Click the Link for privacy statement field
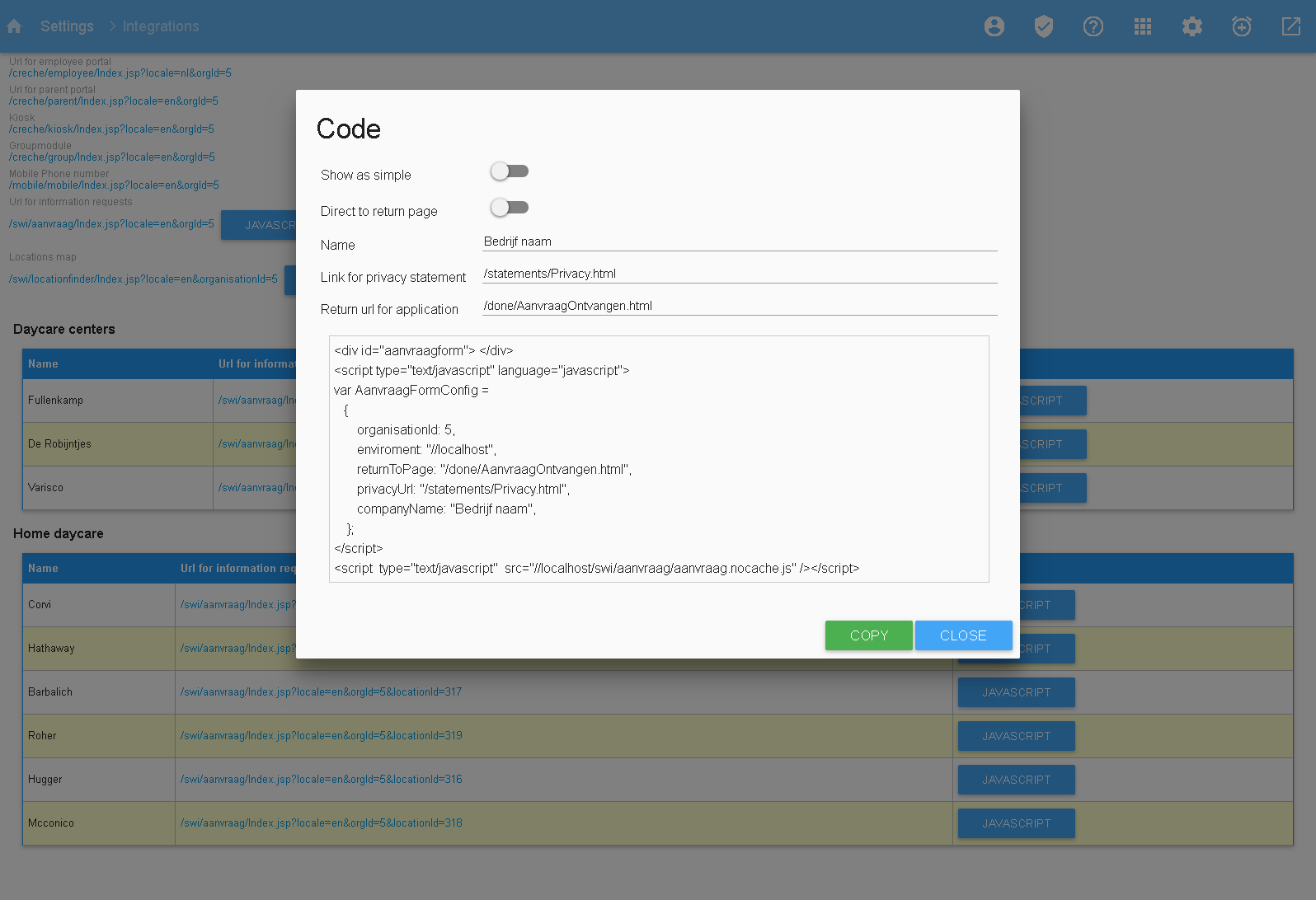Screen dimensions: 1316x900 pos(739,274)
